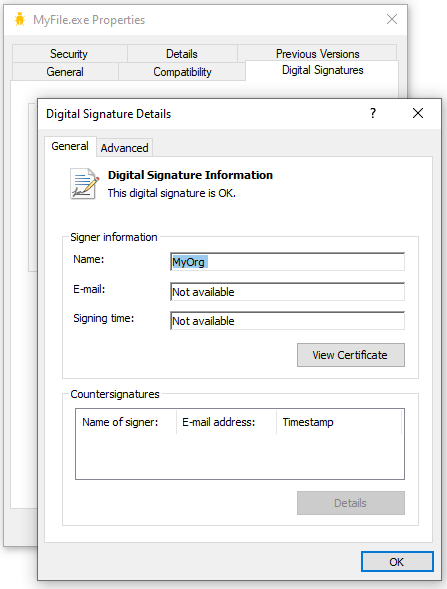
Task: Click the Digital Signature Information heading
Action: [190, 175]
